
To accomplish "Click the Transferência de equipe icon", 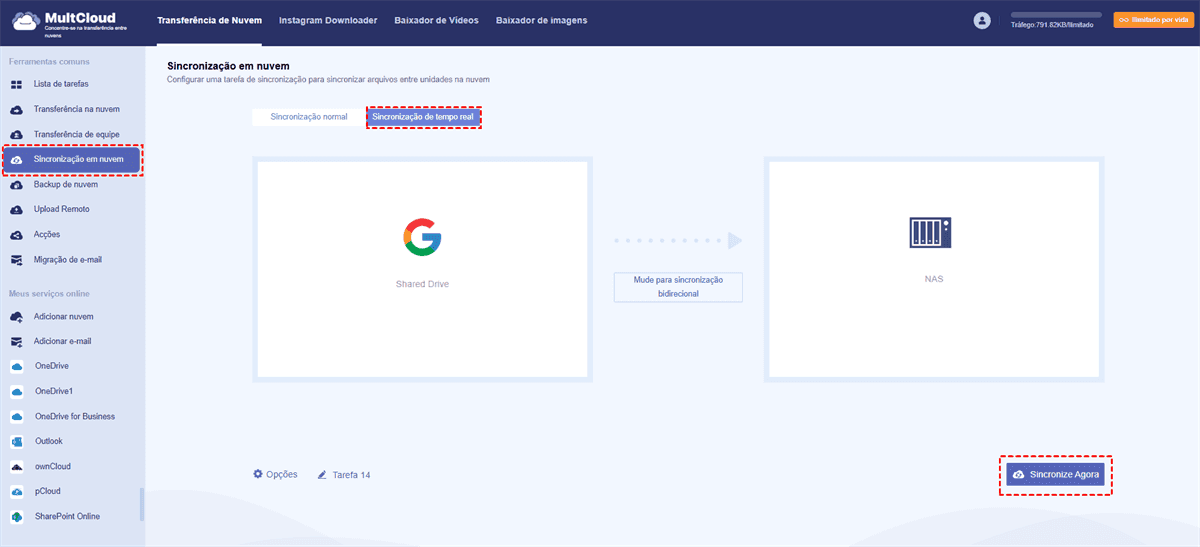I will (16, 134).
